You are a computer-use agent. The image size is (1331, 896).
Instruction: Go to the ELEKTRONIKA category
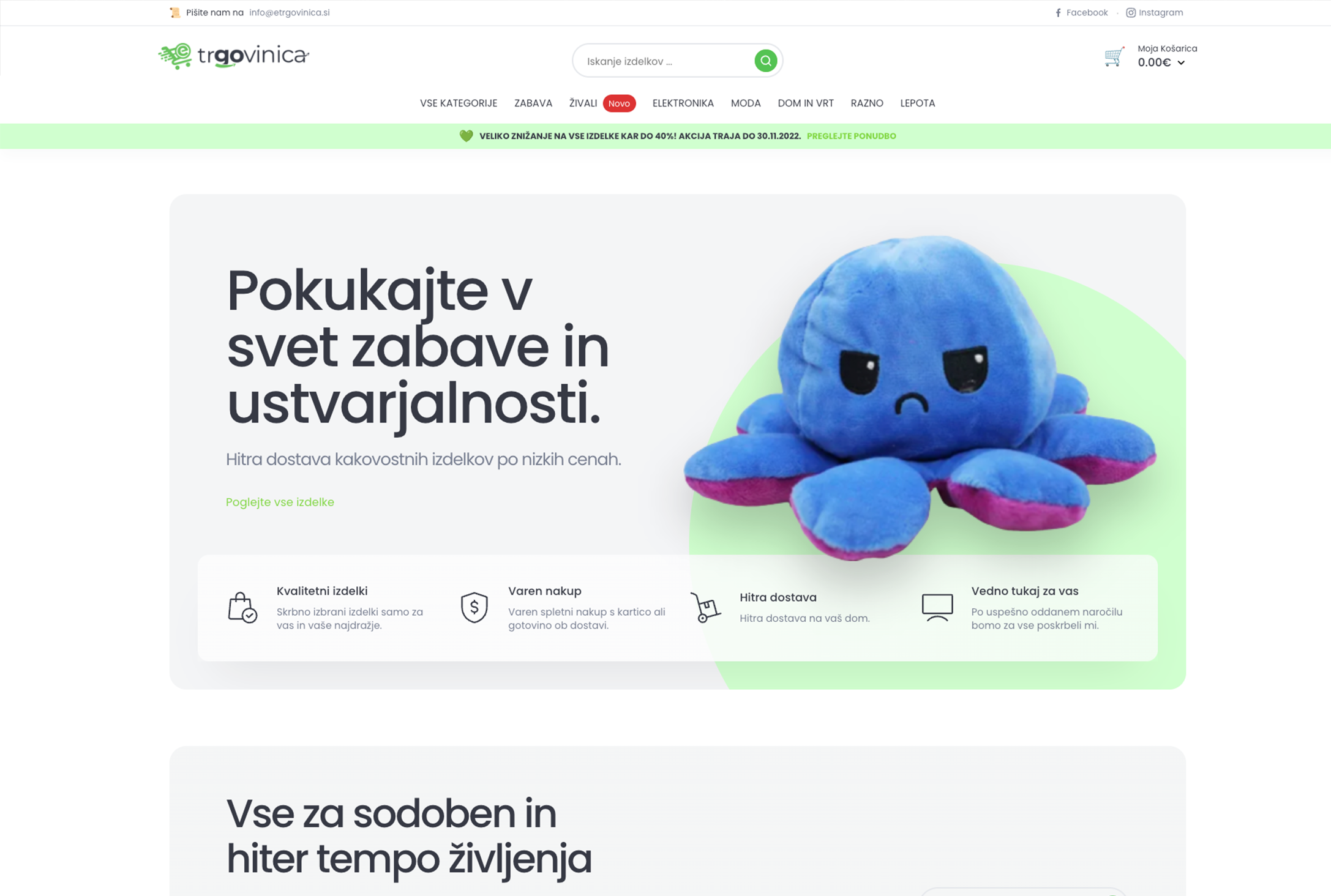pyautogui.click(x=683, y=103)
